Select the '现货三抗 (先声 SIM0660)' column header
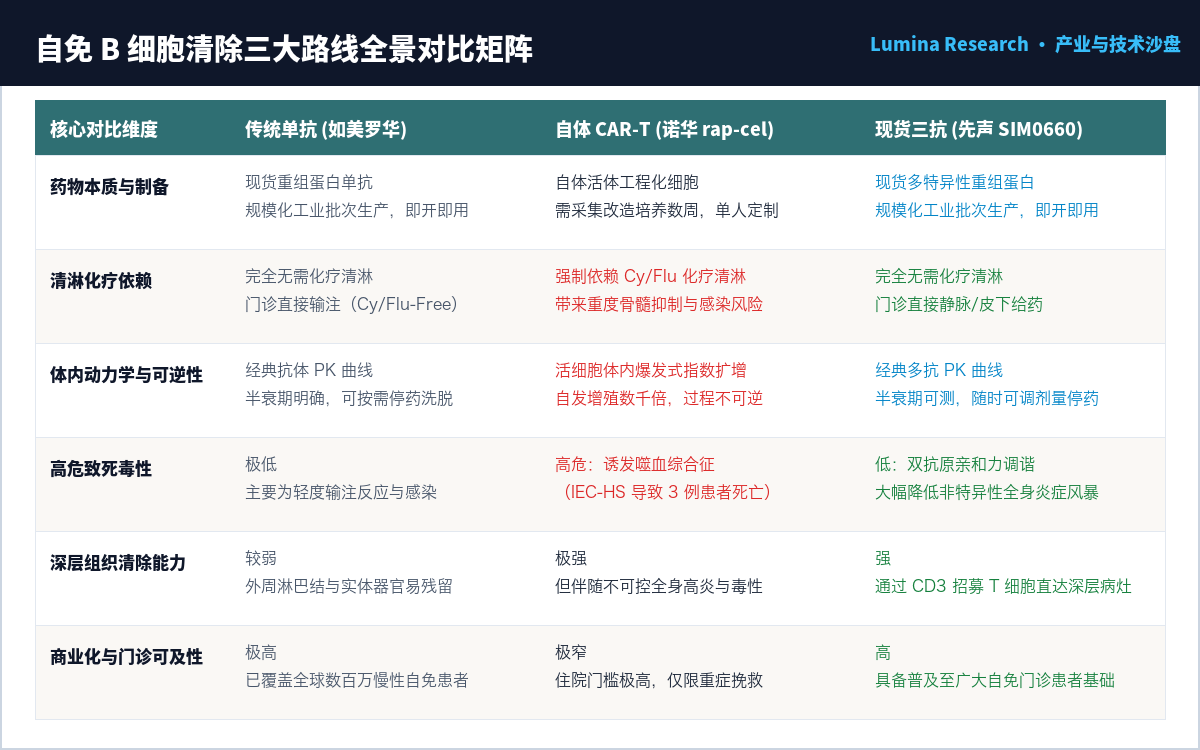Viewport: 1200px width, 750px height. [x=979, y=129]
